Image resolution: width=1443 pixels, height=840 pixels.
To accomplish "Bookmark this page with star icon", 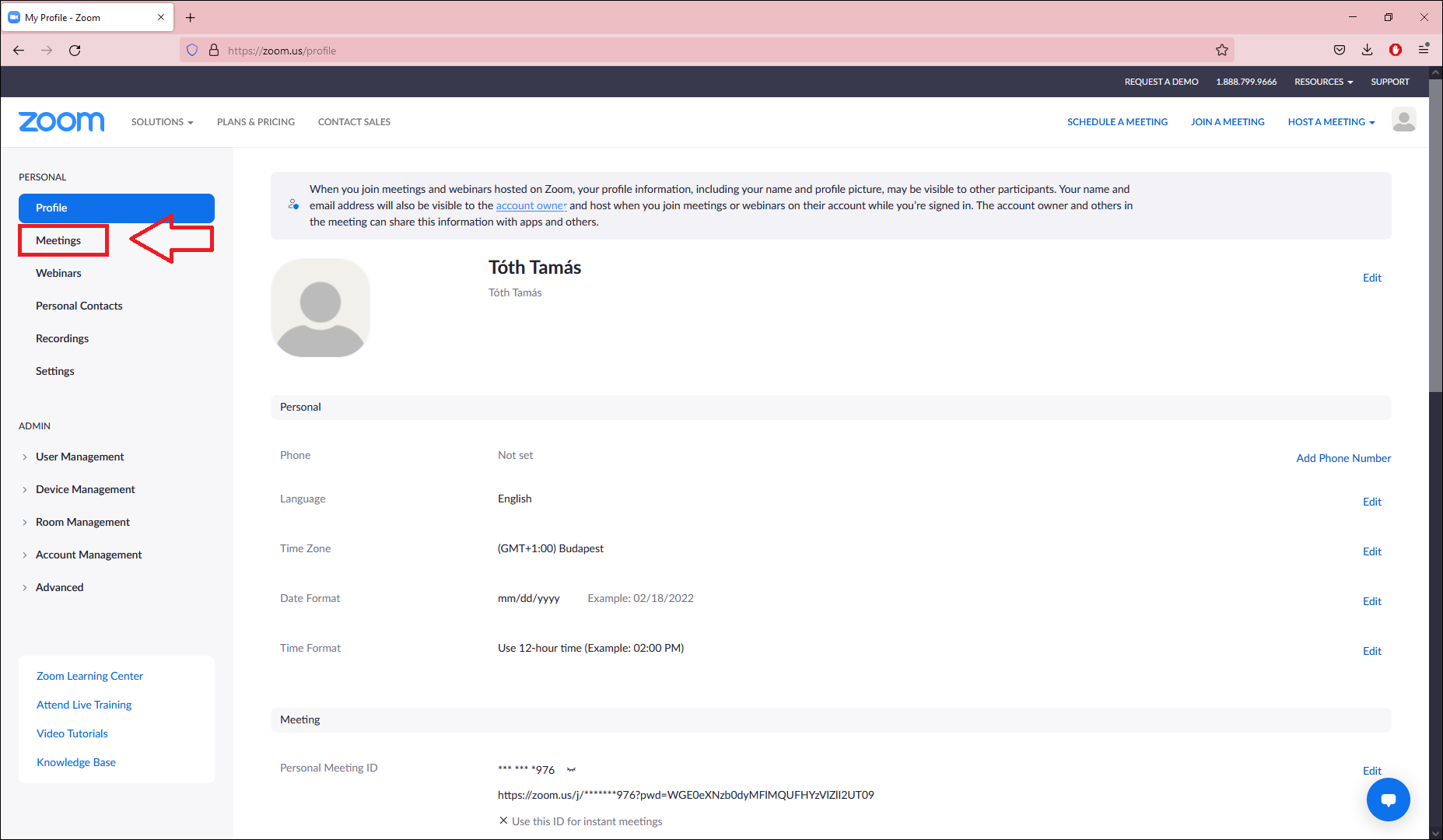I will point(1222,51).
